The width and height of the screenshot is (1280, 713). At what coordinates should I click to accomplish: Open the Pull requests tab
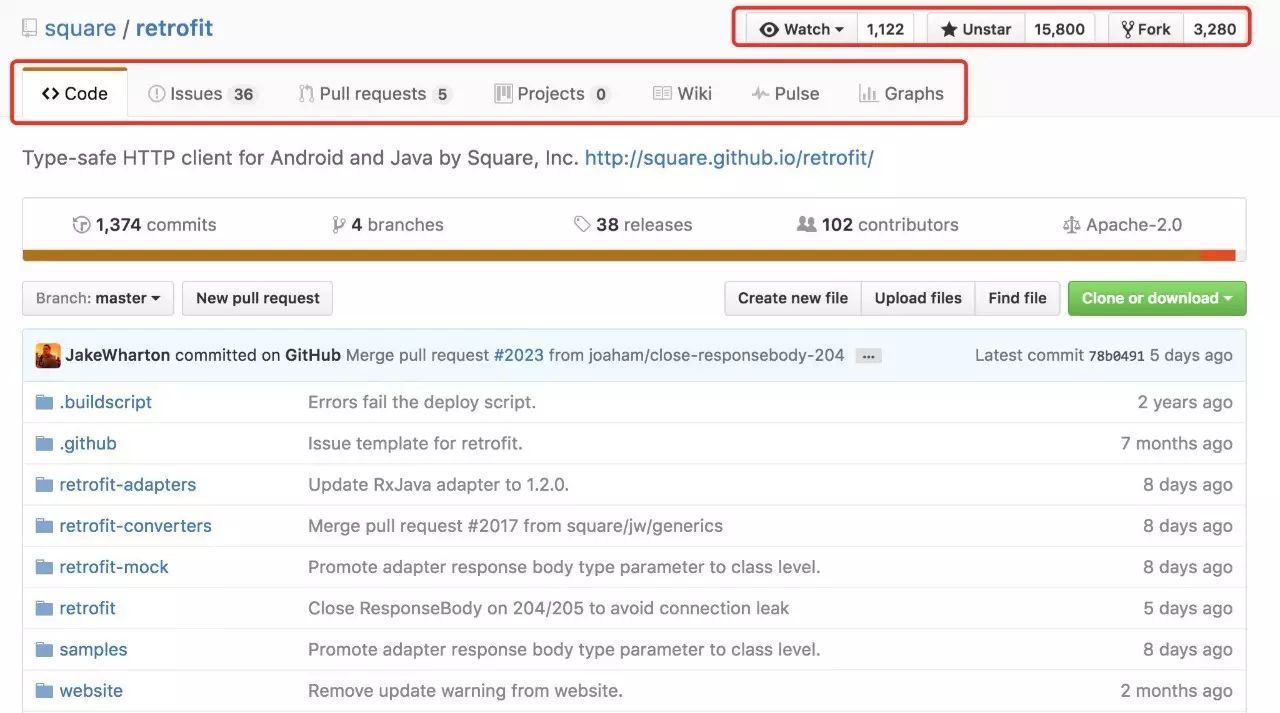375,94
